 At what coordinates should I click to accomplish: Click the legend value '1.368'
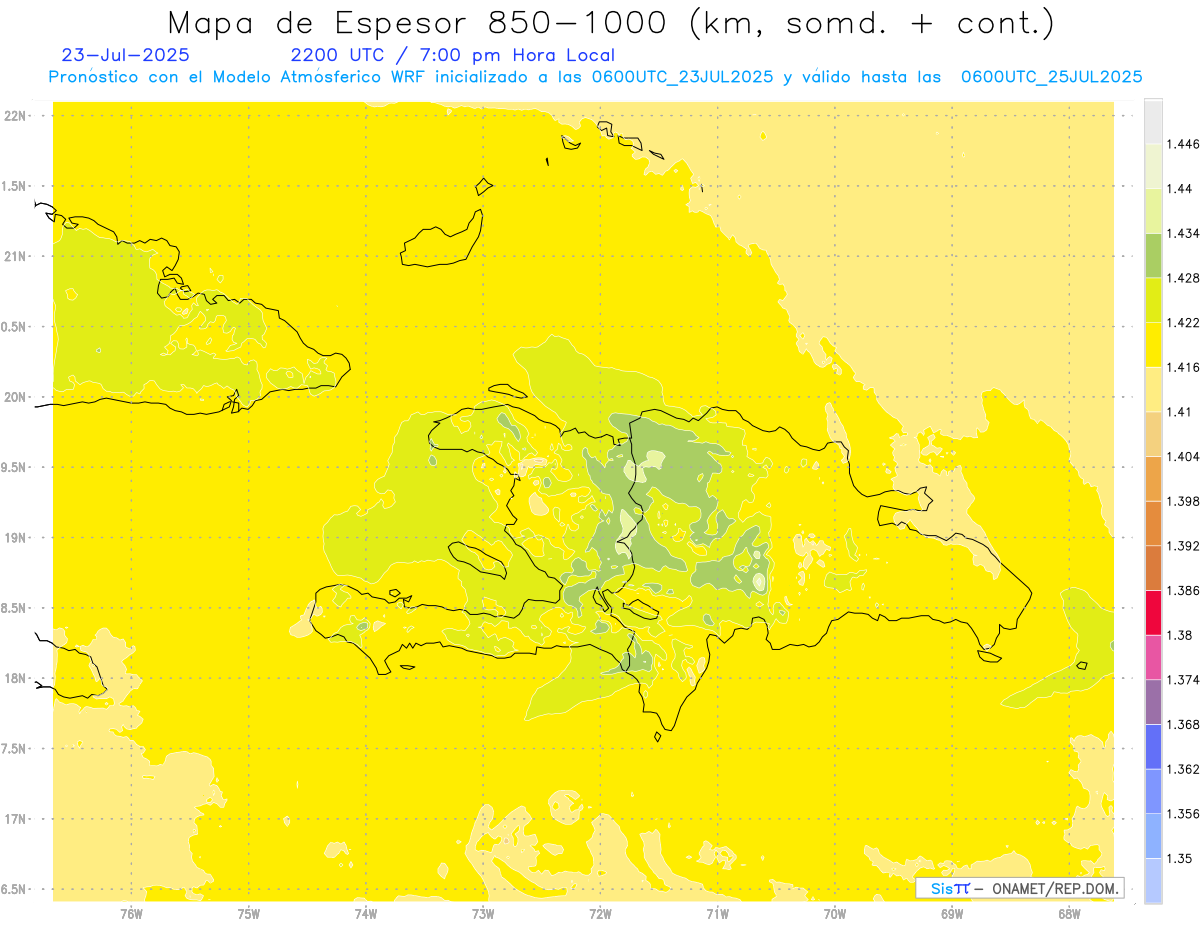point(1182,724)
